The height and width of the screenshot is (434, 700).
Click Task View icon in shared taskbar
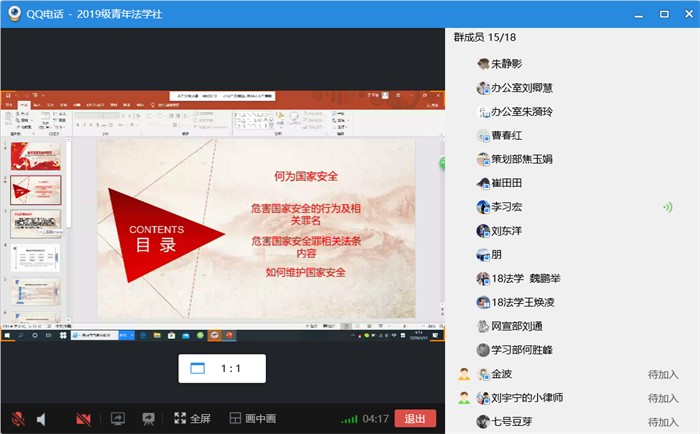point(49,335)
